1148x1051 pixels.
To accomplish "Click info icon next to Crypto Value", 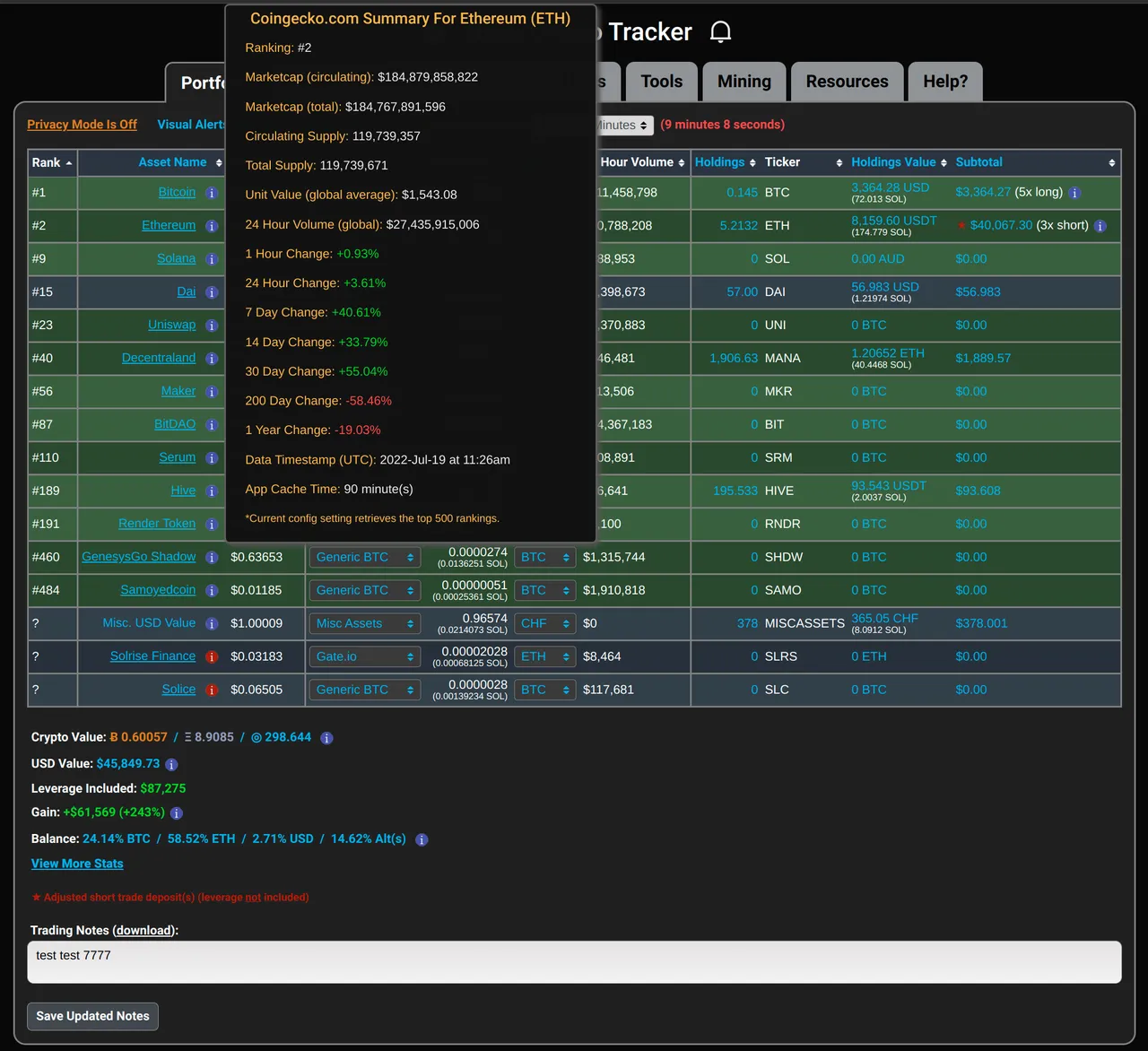I will tap(326, 738).
